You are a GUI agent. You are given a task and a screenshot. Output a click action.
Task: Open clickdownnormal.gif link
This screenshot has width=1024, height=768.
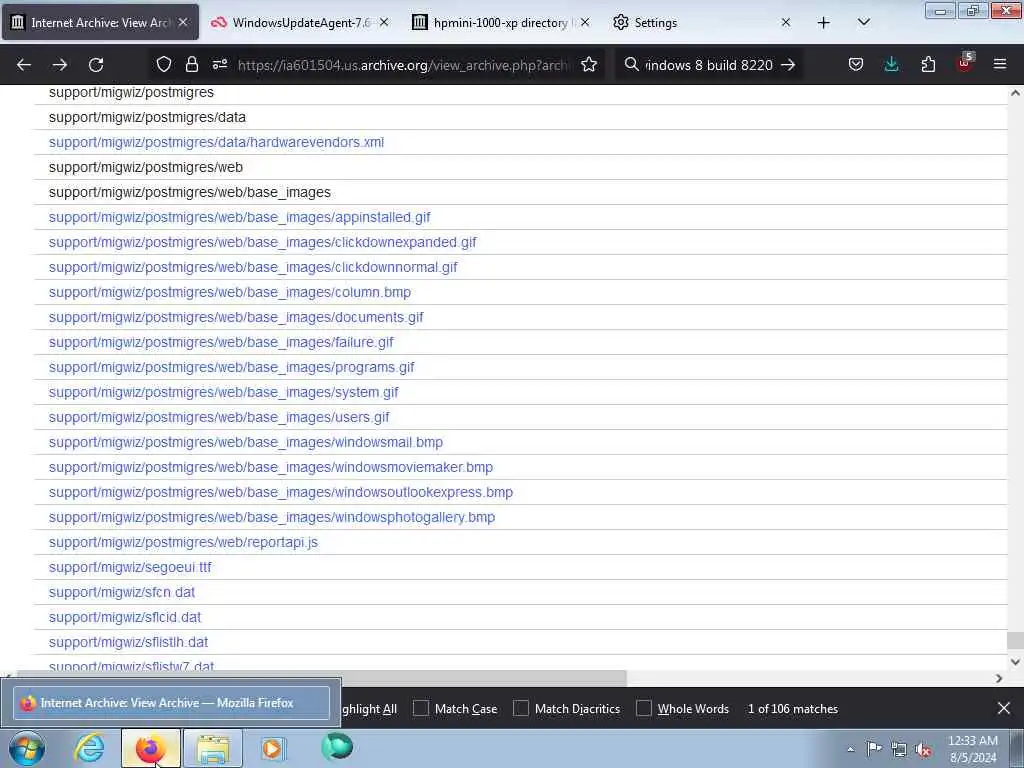(253, 267)
